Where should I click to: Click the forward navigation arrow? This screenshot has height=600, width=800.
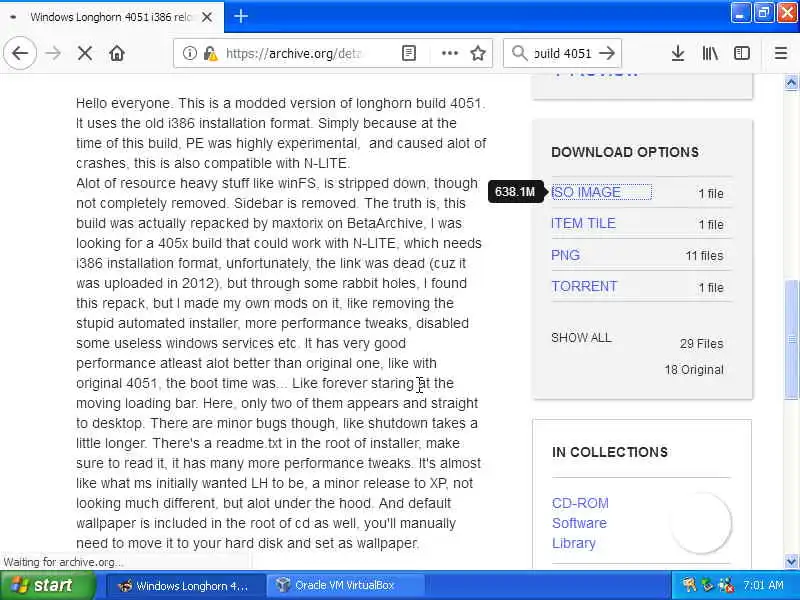pos(53,53)
